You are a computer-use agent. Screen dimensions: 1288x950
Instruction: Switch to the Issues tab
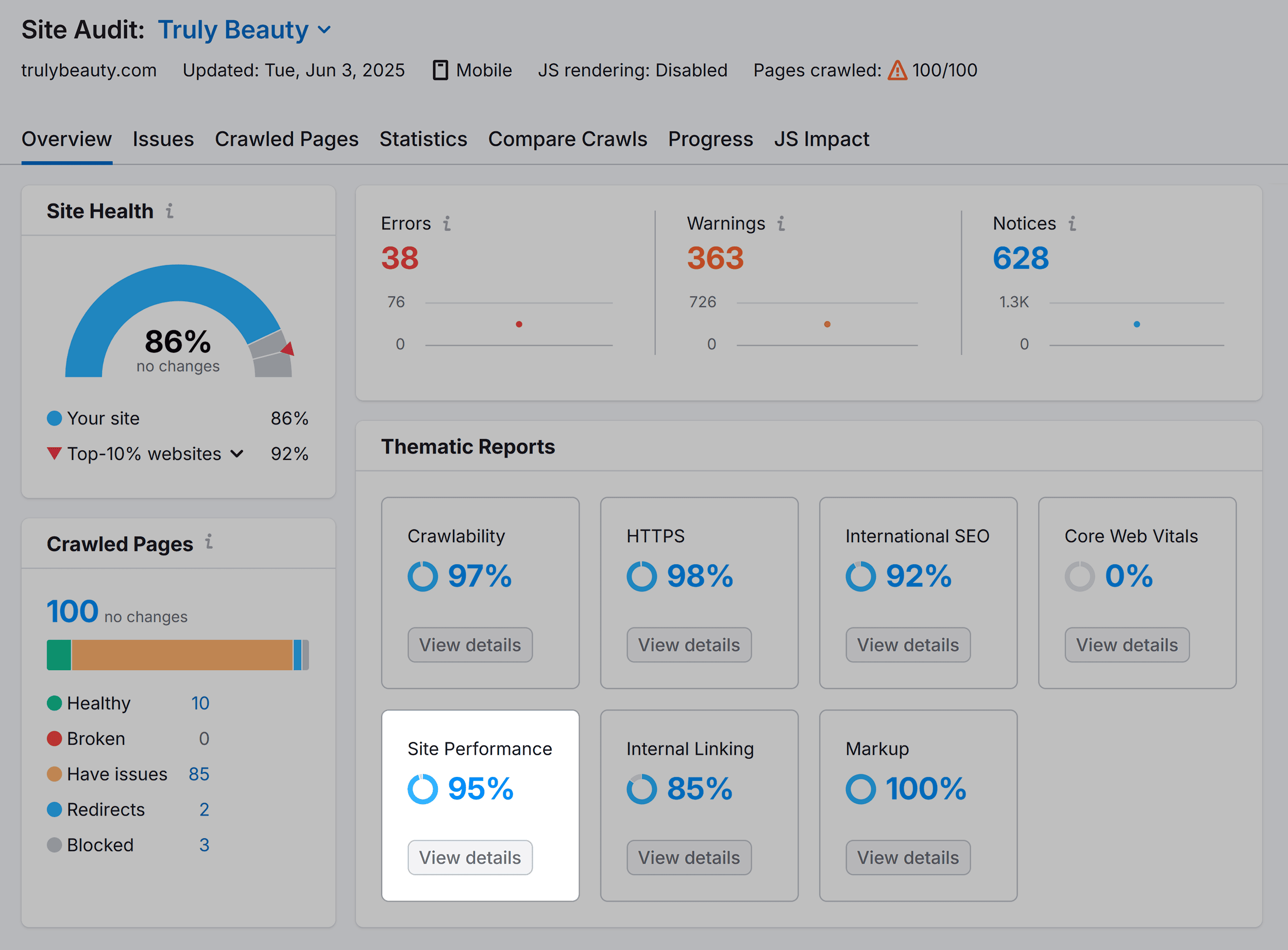[163, 139]
